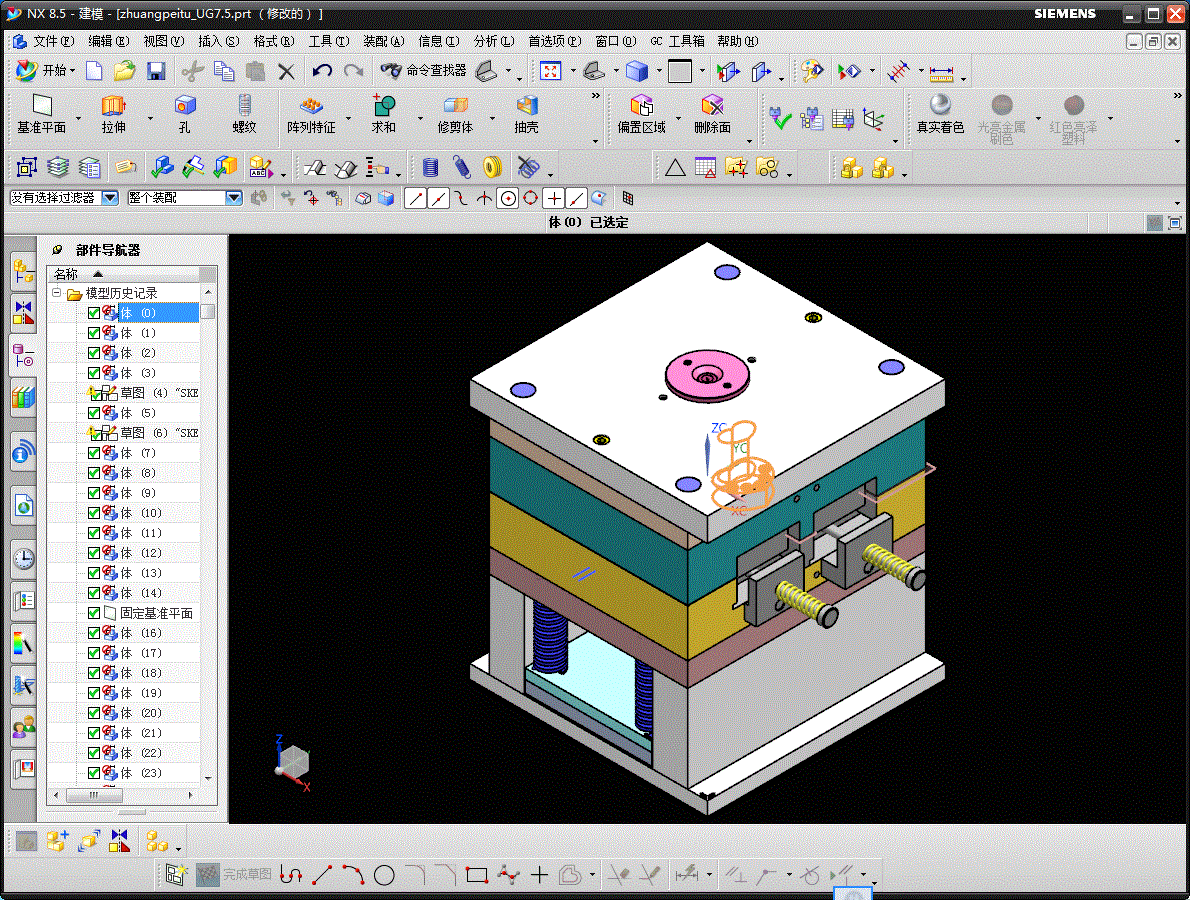Open the Roles sidebar tab
This screenshot has height=900, width=1190.
click(x=24, y=728)
